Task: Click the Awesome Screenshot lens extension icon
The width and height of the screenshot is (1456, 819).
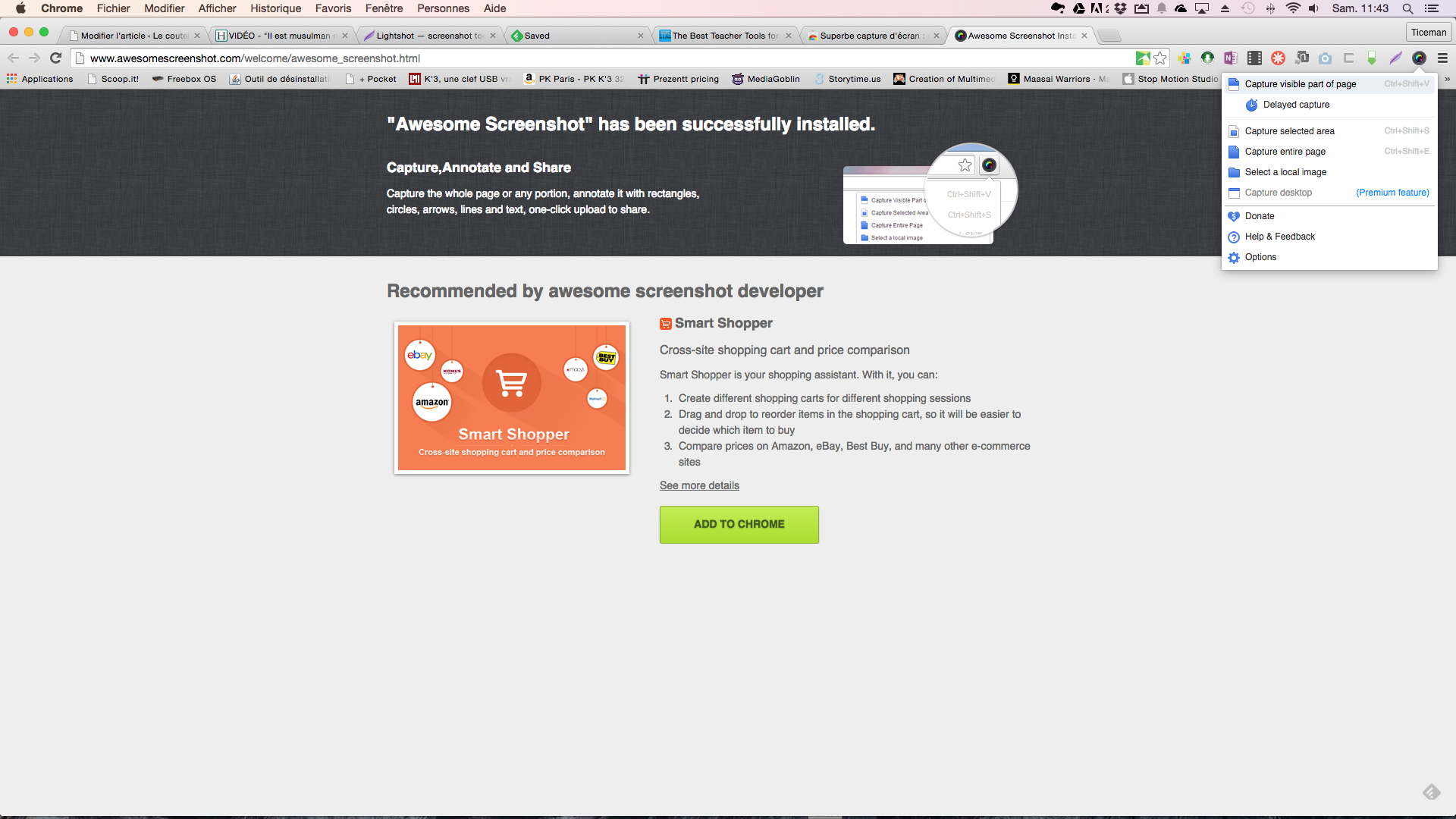Action: [x=1419, y=58]
